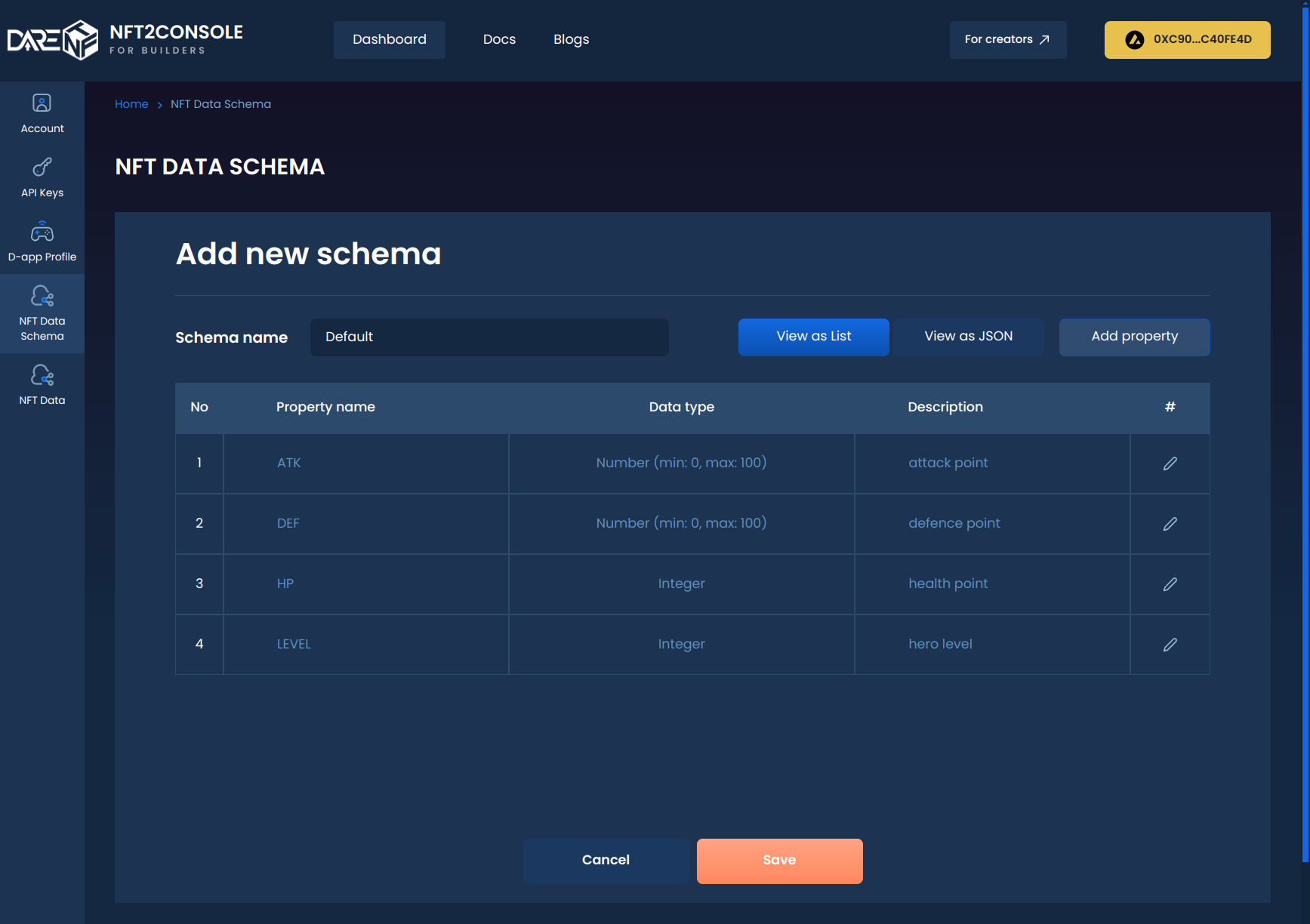
Task: Open the Blogs page
Action: pyautogui.click(x=571, y=39)
